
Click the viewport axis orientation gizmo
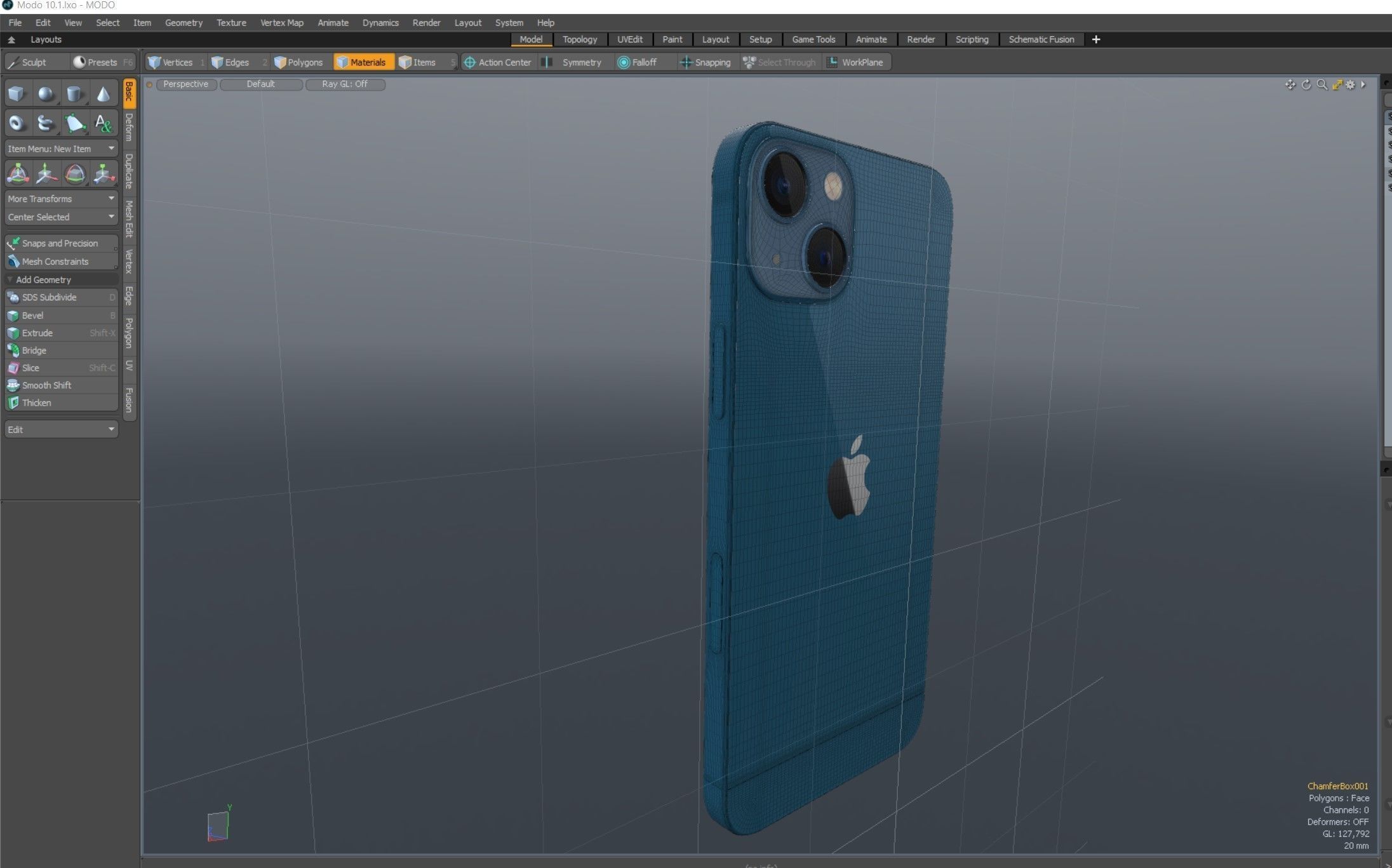coord(218,824)
